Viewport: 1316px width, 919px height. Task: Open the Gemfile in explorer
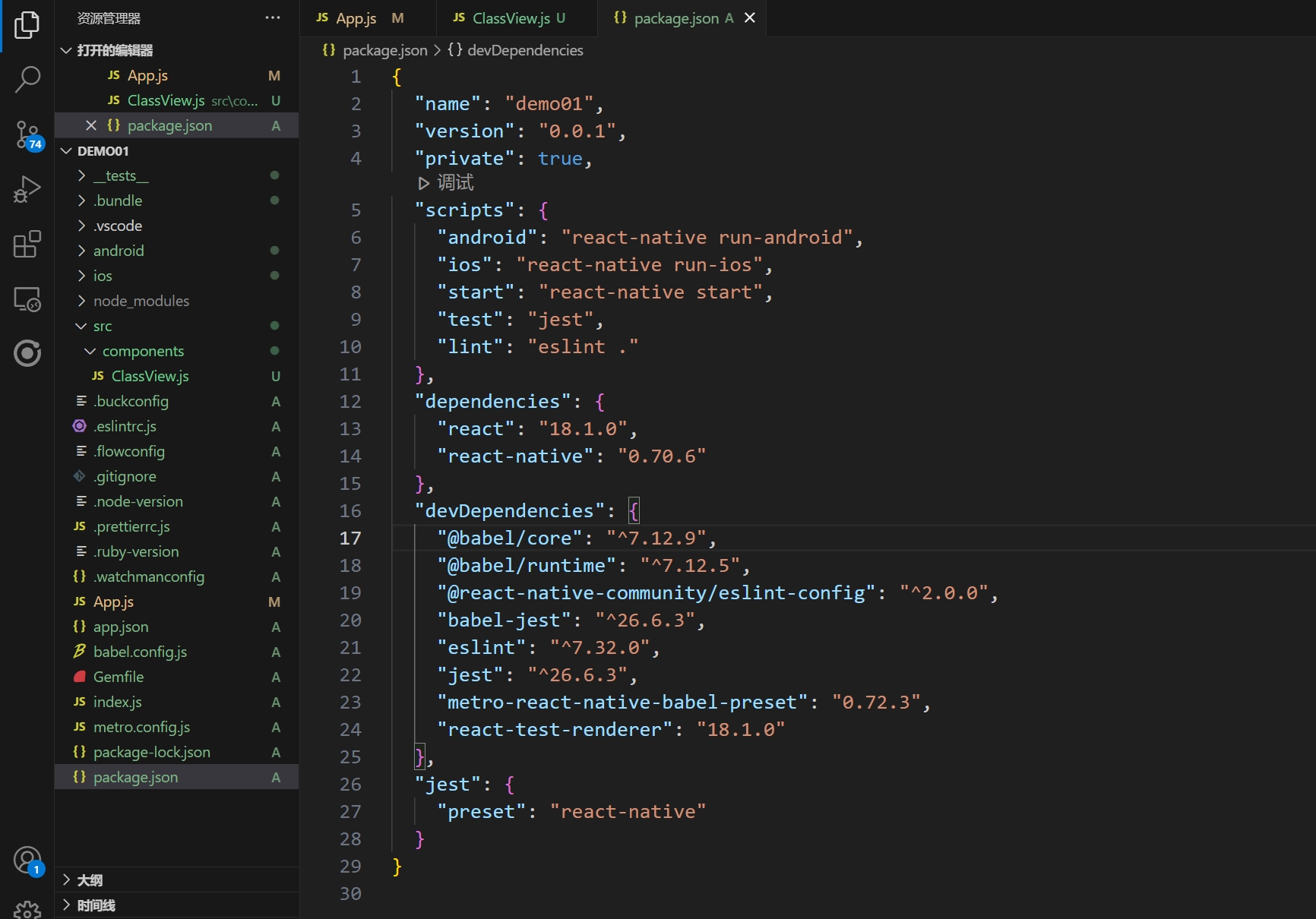click(176, 677)
